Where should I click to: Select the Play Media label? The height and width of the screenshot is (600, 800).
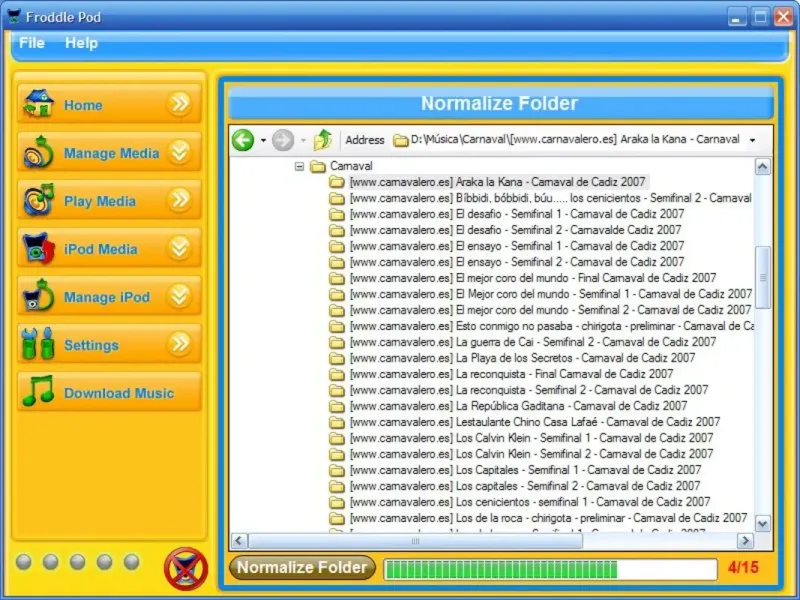[100, 202]
